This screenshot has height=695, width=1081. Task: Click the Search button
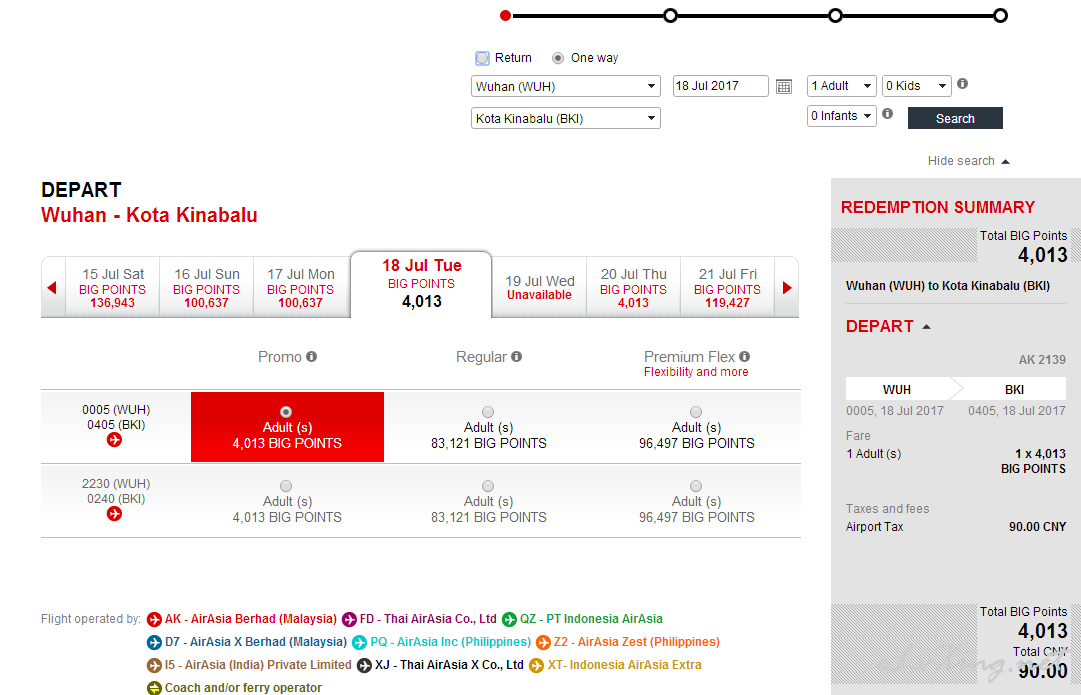click(x=955, y=118)
